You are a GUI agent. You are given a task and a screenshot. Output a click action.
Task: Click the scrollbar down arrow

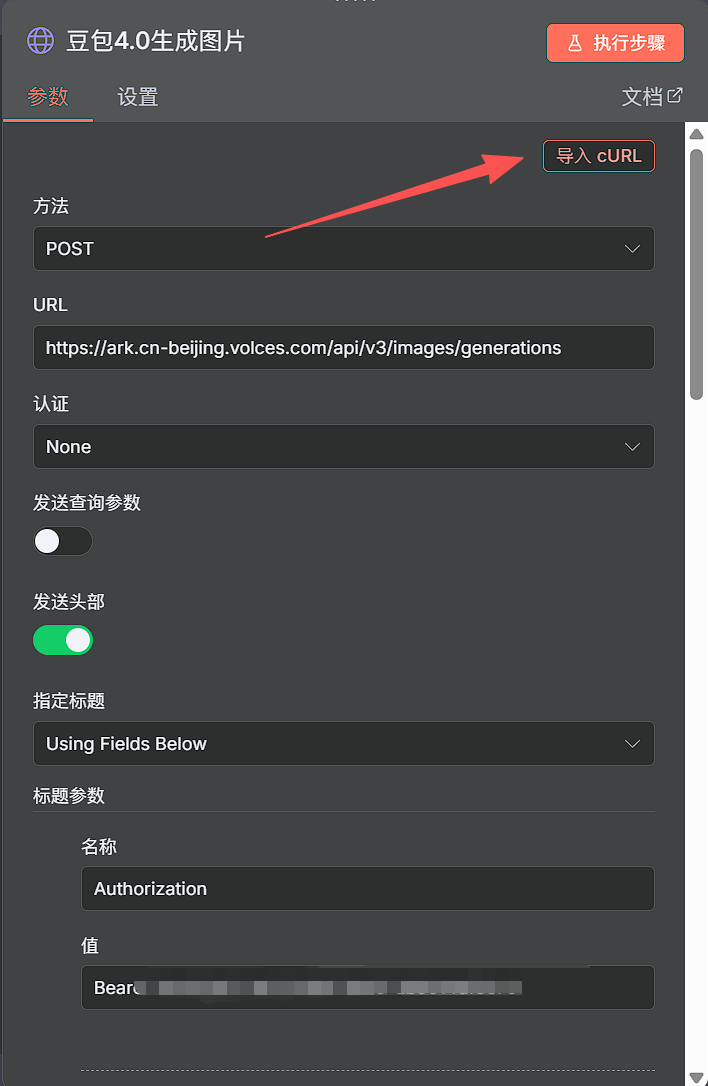pos(696,1078)
